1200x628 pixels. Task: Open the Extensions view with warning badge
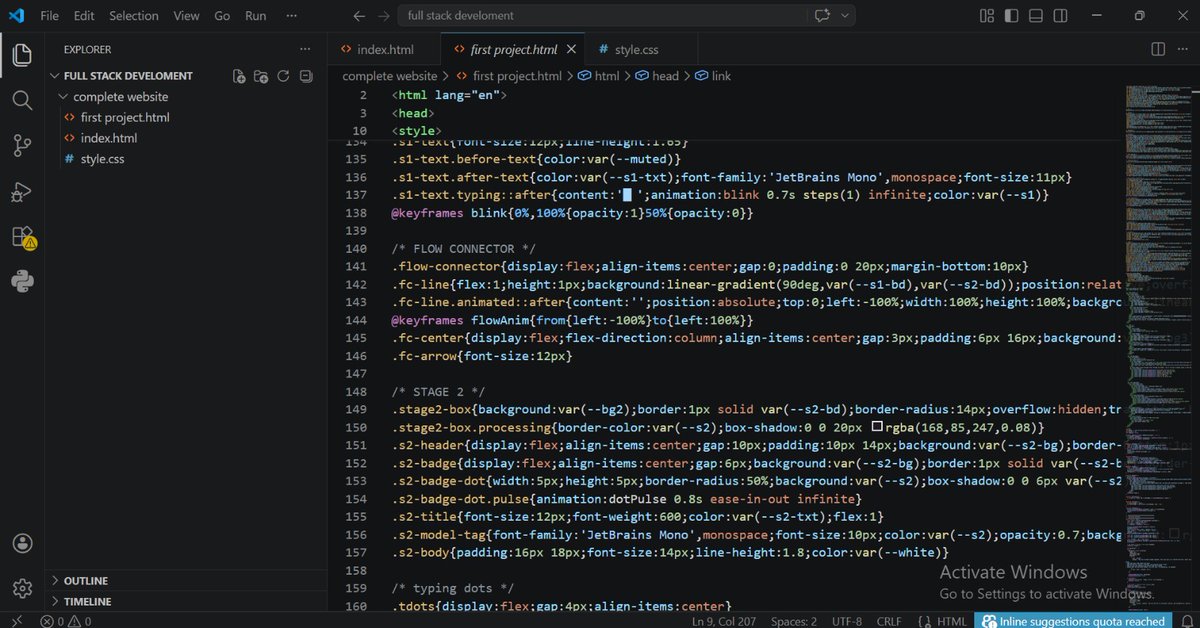(22, 237)
